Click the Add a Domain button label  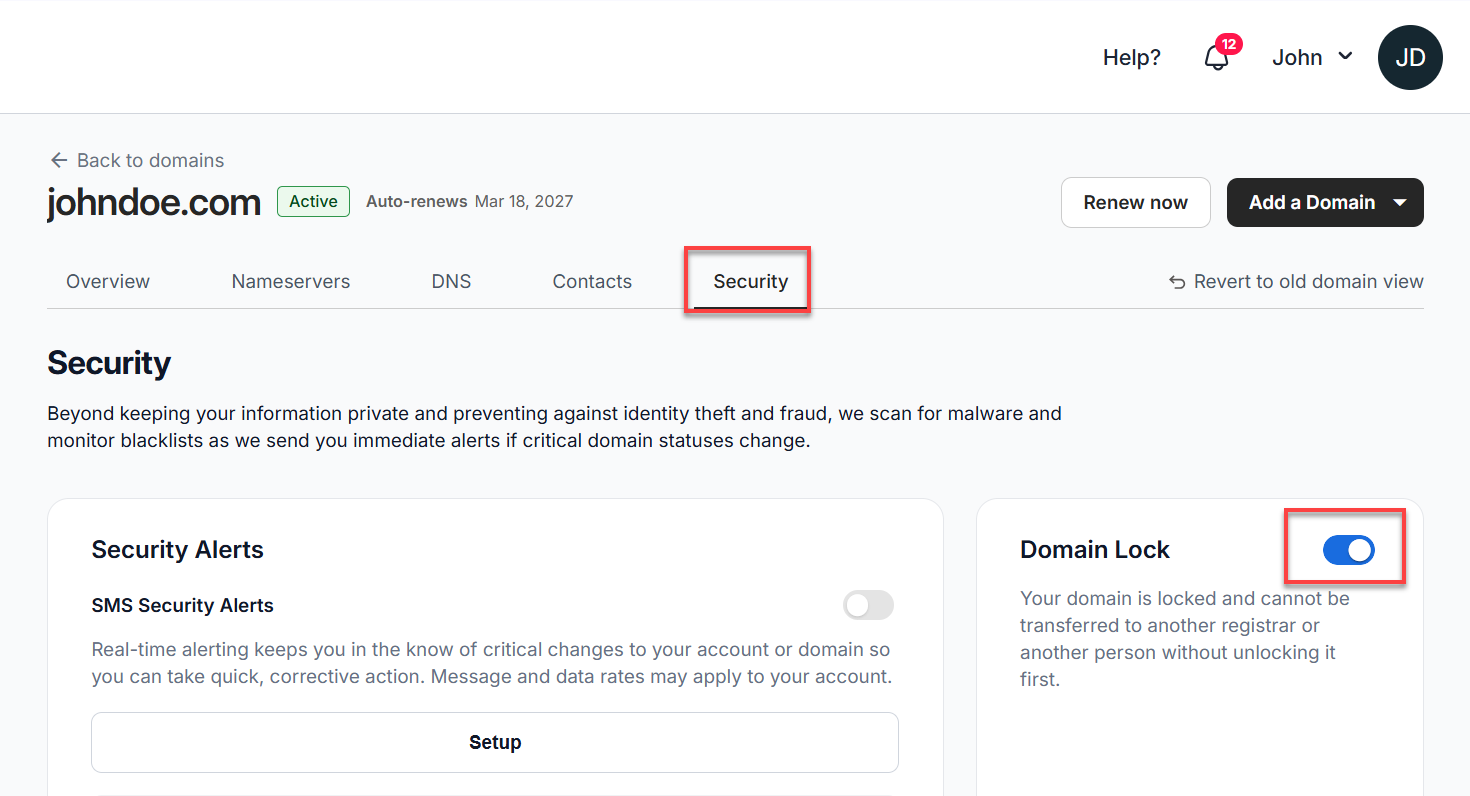(1312, 203)
